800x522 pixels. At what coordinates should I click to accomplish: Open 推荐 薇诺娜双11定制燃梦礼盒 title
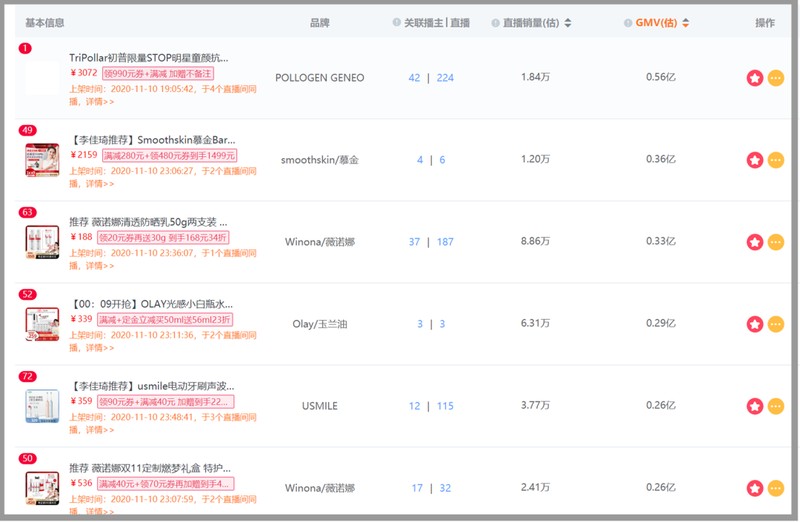tap(150, 468)
